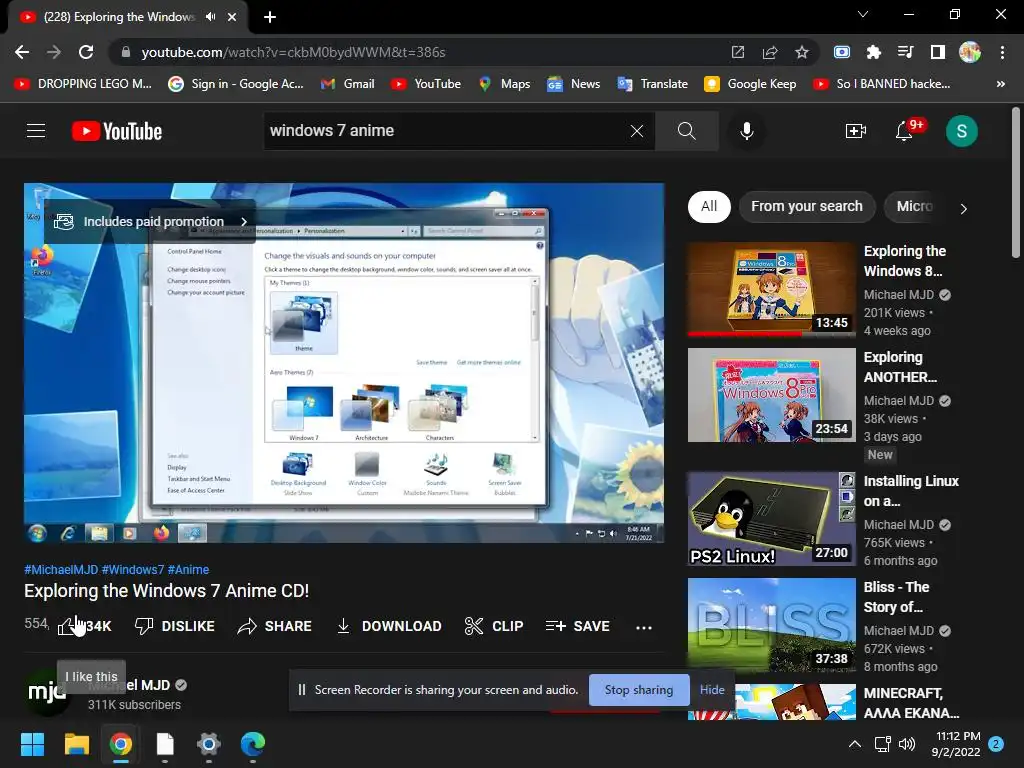Open a new browser tab

270,18
